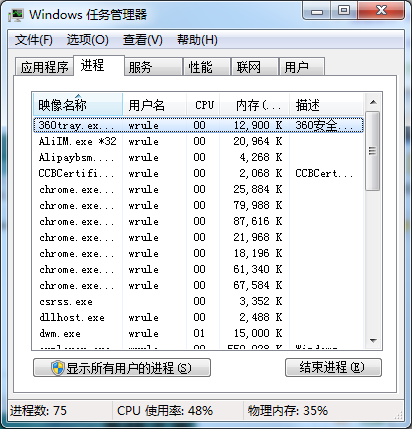Close the Task Manager window
The height and width of the screenshot is (429, 412).
pos(381,11)
